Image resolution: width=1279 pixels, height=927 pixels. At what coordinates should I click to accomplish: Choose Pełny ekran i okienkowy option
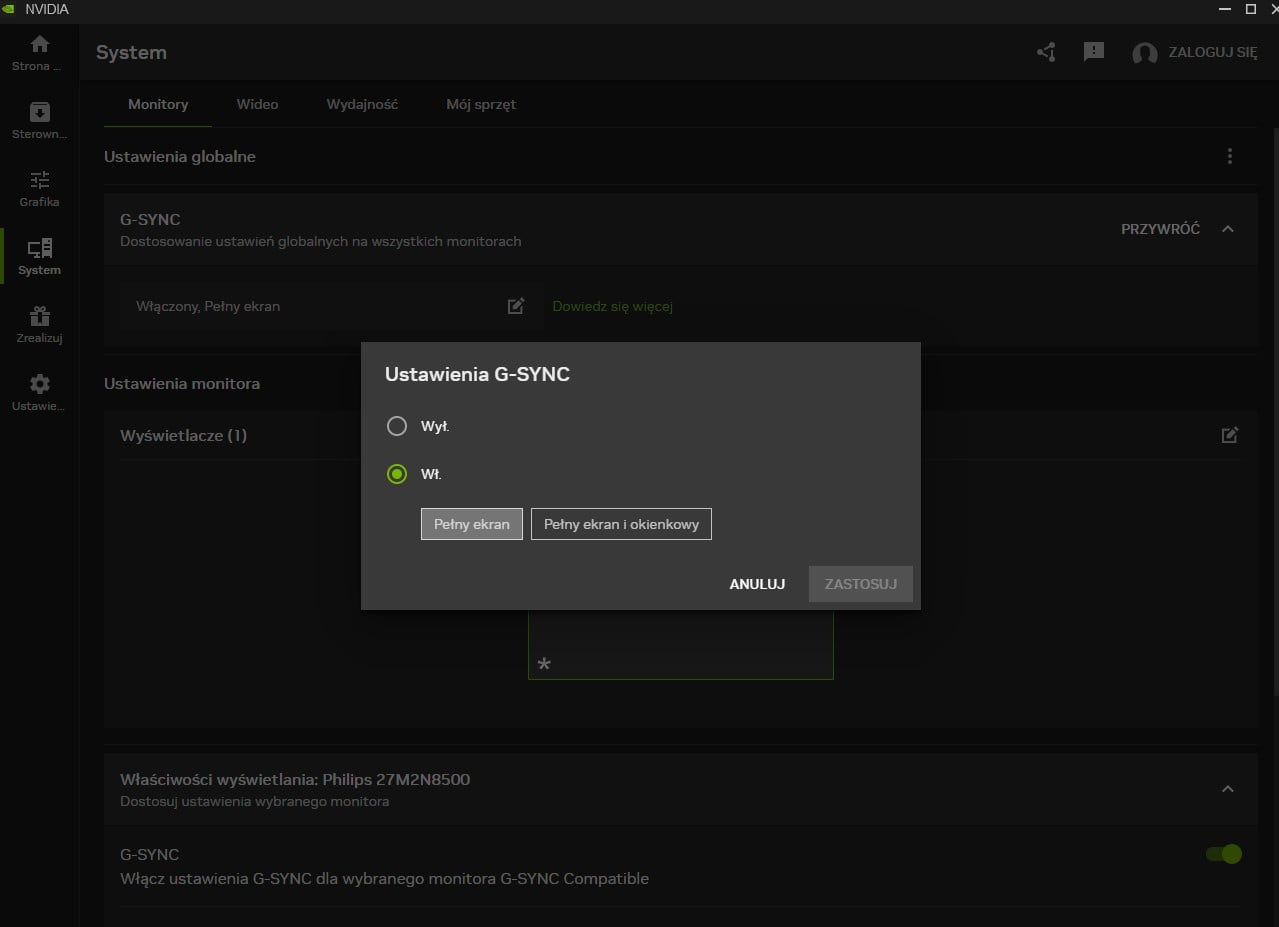click(x=621, y=524)
